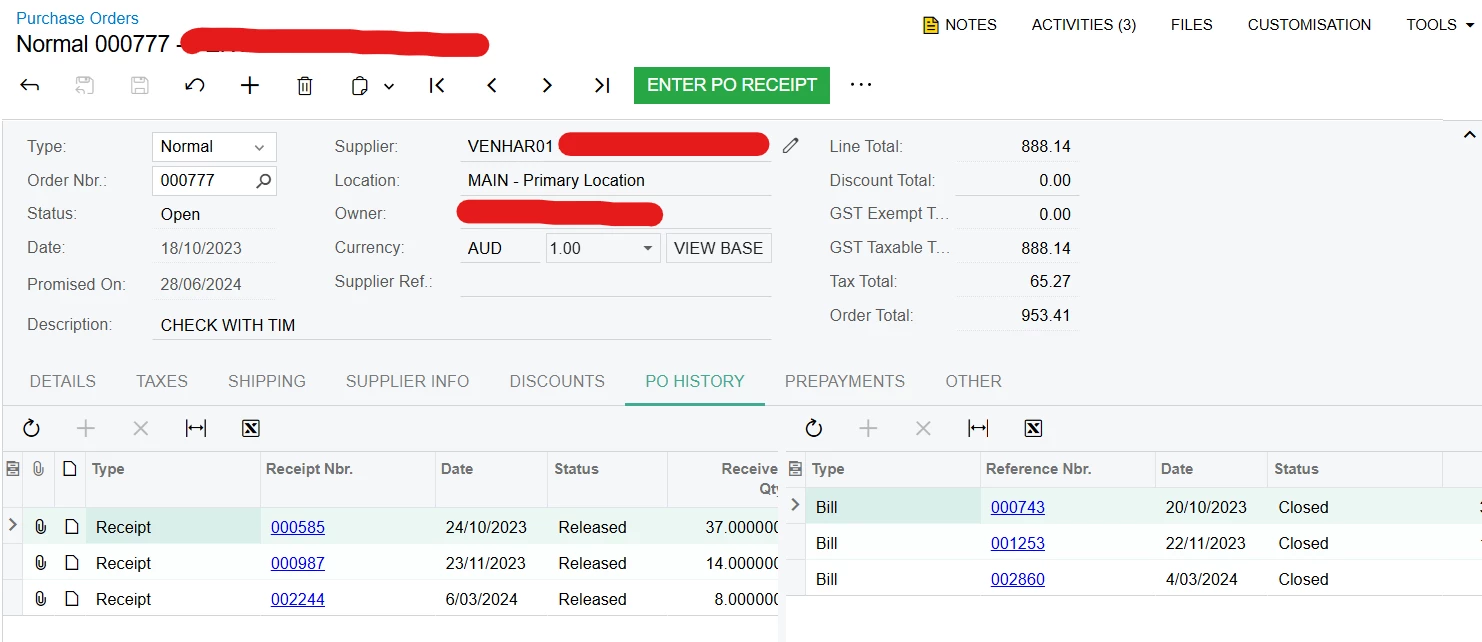Viewport: 1482px width, 642px height.
Task: Open bill link 002860
Action: 1018,579
